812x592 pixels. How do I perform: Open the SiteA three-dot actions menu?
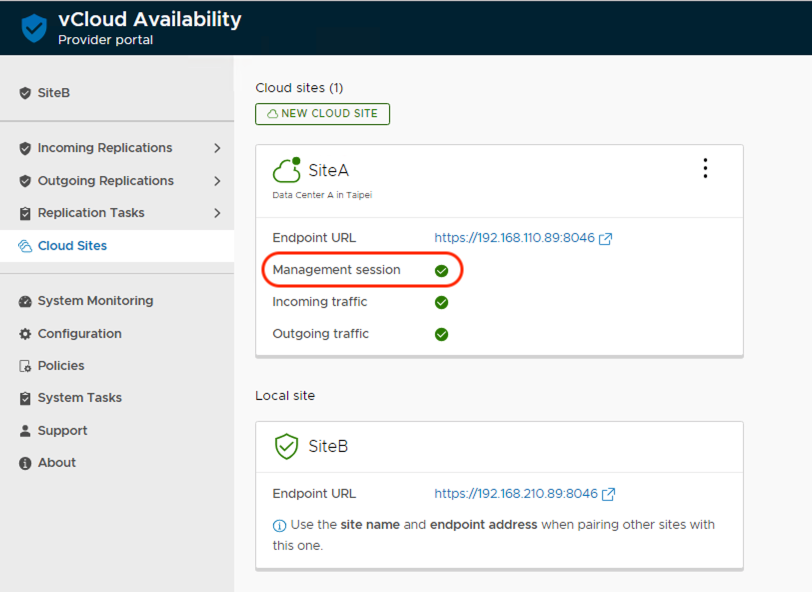coord(705,168)
